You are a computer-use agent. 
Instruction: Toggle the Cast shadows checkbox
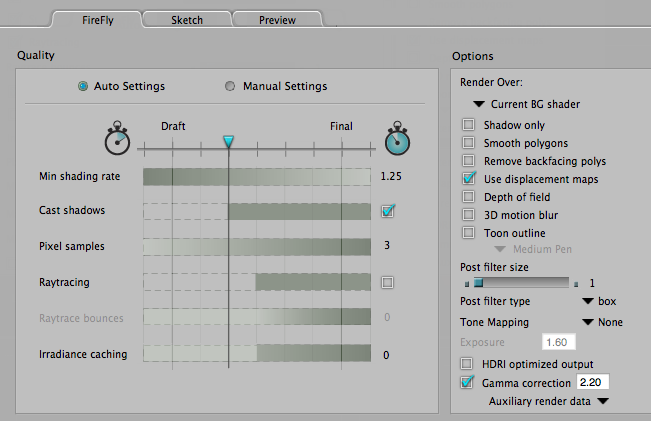(388, 211)
